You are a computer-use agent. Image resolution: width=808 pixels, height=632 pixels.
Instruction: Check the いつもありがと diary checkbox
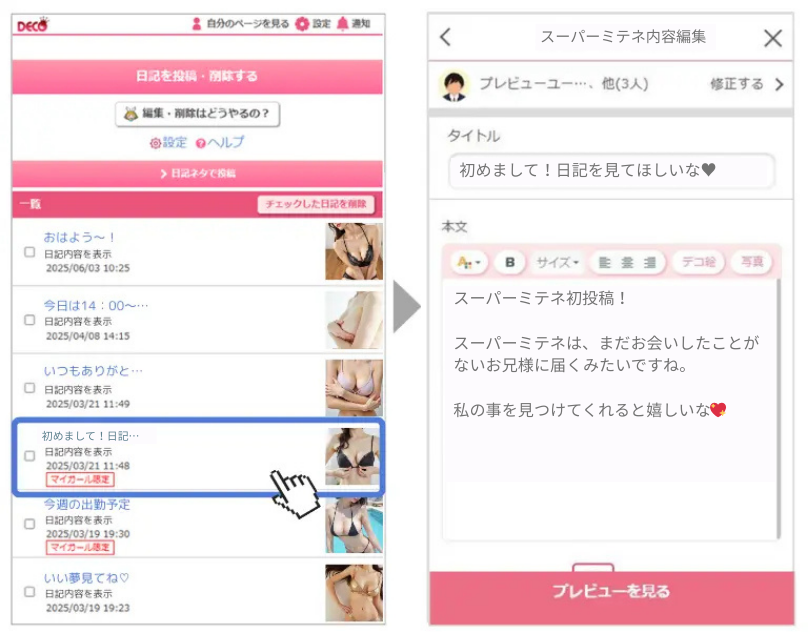[x=30, y=388]
